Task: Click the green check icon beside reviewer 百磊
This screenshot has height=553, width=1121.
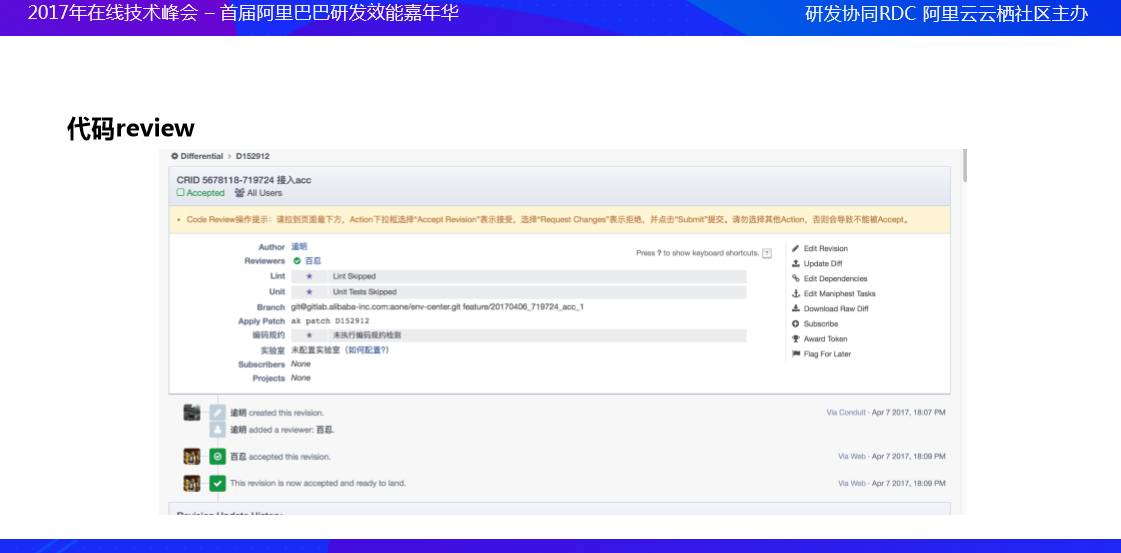Action: pos(297,261)
